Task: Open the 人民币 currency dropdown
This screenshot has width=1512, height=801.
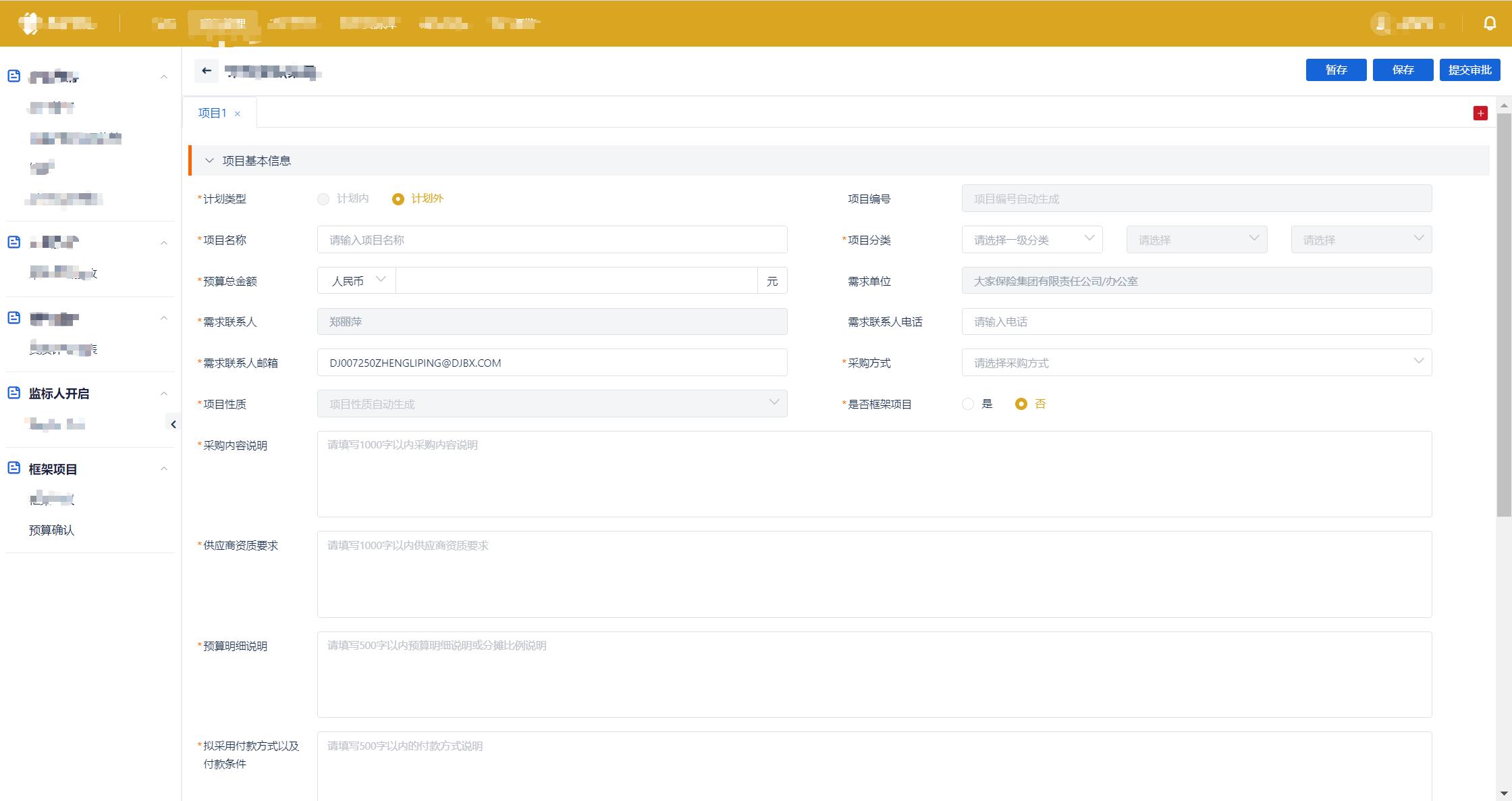Action: (357, 280)
